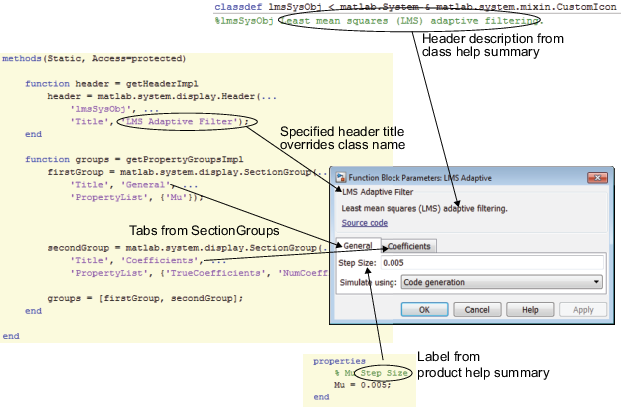Close the Function Block Parameters dialog
Viewport: 621px width, 407px height.
(597, 177)
